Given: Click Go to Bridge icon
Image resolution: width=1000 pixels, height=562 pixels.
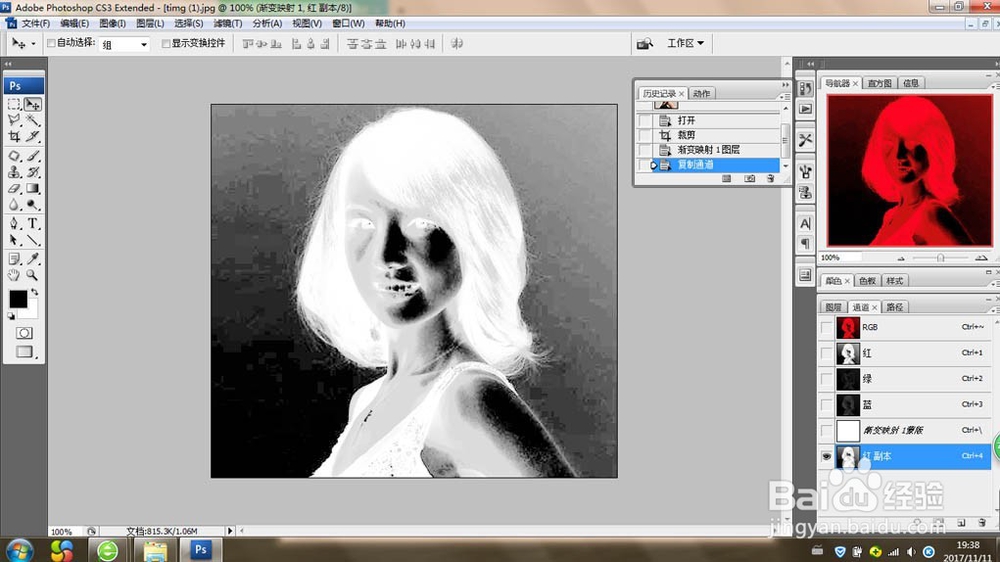Looking at the screenshot, I should point(645,43).
